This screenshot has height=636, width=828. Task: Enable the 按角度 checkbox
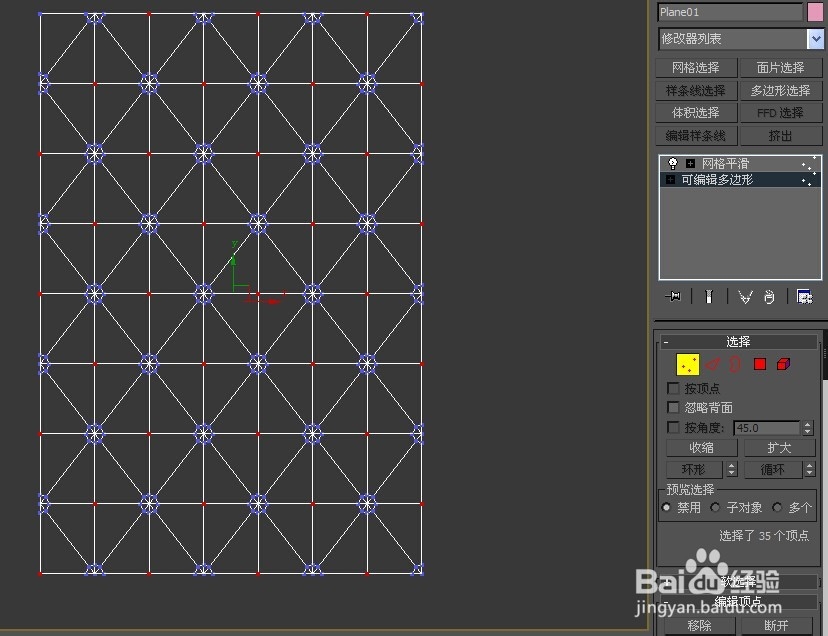pos(673,427)
